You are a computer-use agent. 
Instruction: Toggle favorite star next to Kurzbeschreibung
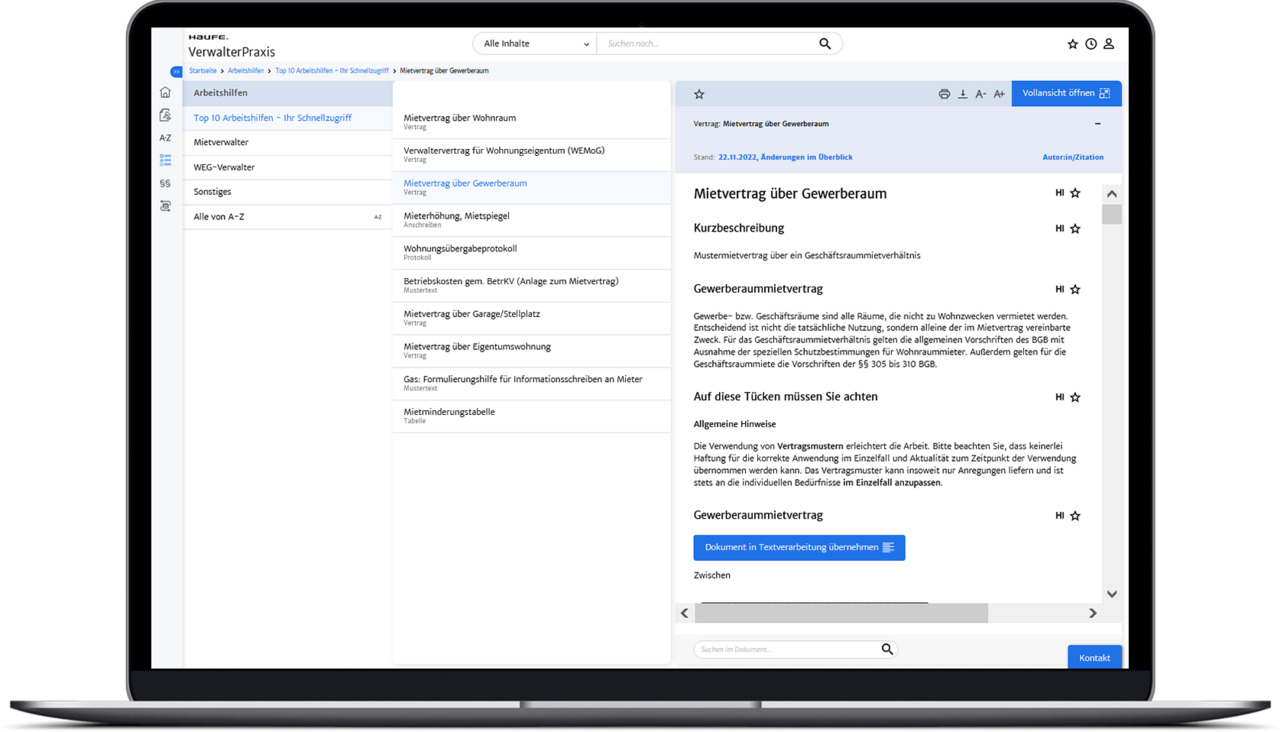coord(1075,229)
